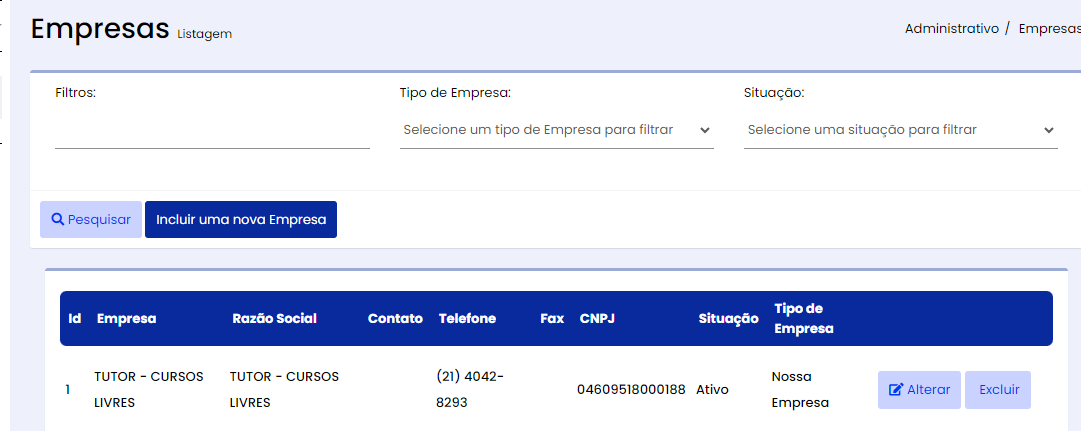Screen dimensions: 1081x431
Task: Click the Pesquisar search button
Action: [91, 219]
